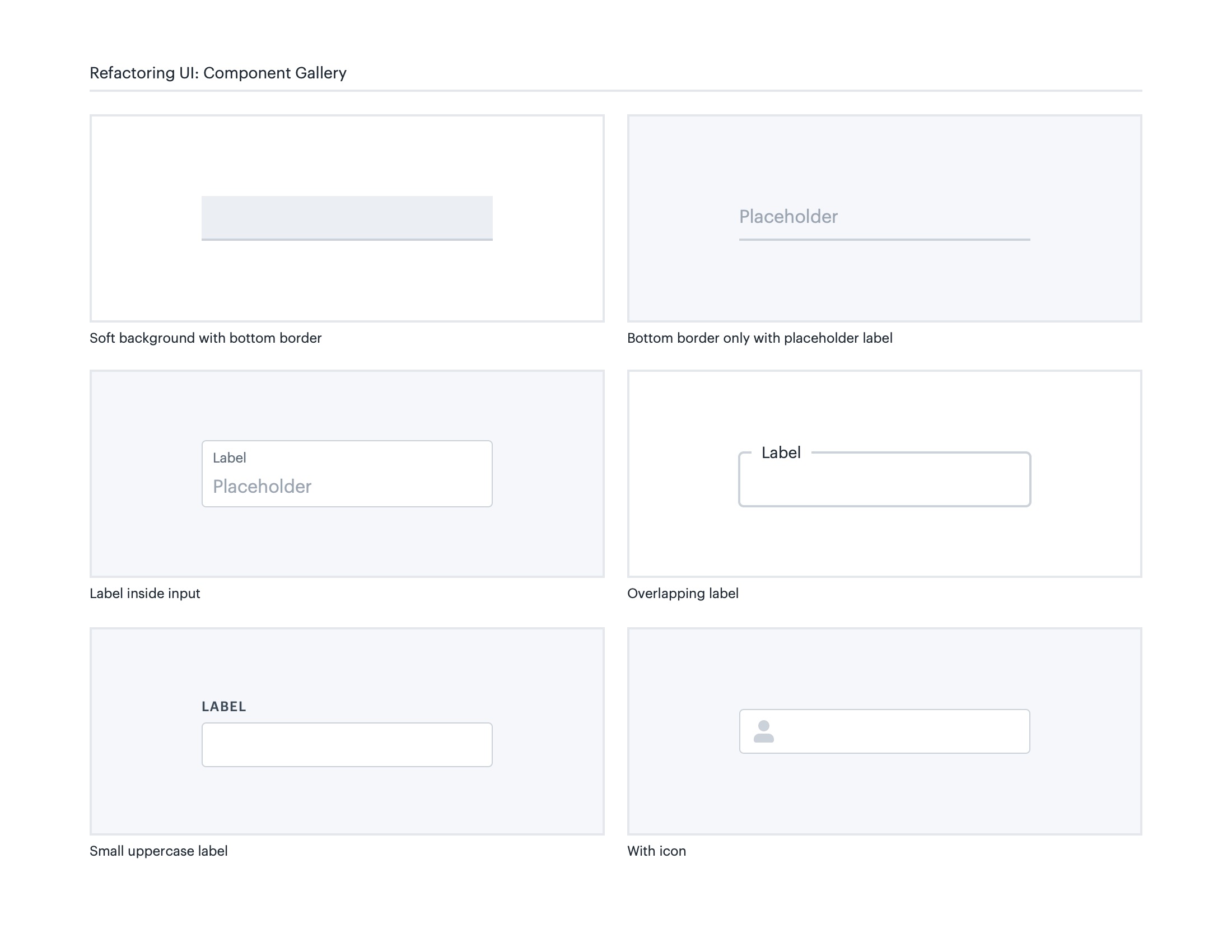This screenshot has height=952, width=1232.
Task: Click the bold uppercase LABEL text
Action: click(224, 707)
